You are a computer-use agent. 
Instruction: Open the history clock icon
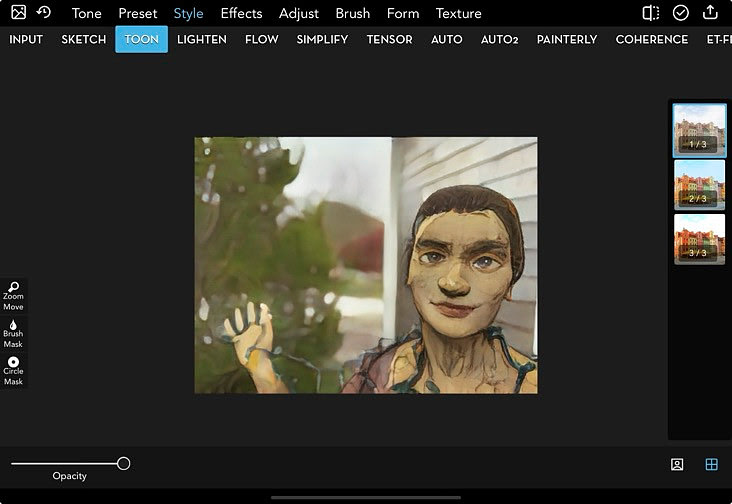[x=44, y=12]
